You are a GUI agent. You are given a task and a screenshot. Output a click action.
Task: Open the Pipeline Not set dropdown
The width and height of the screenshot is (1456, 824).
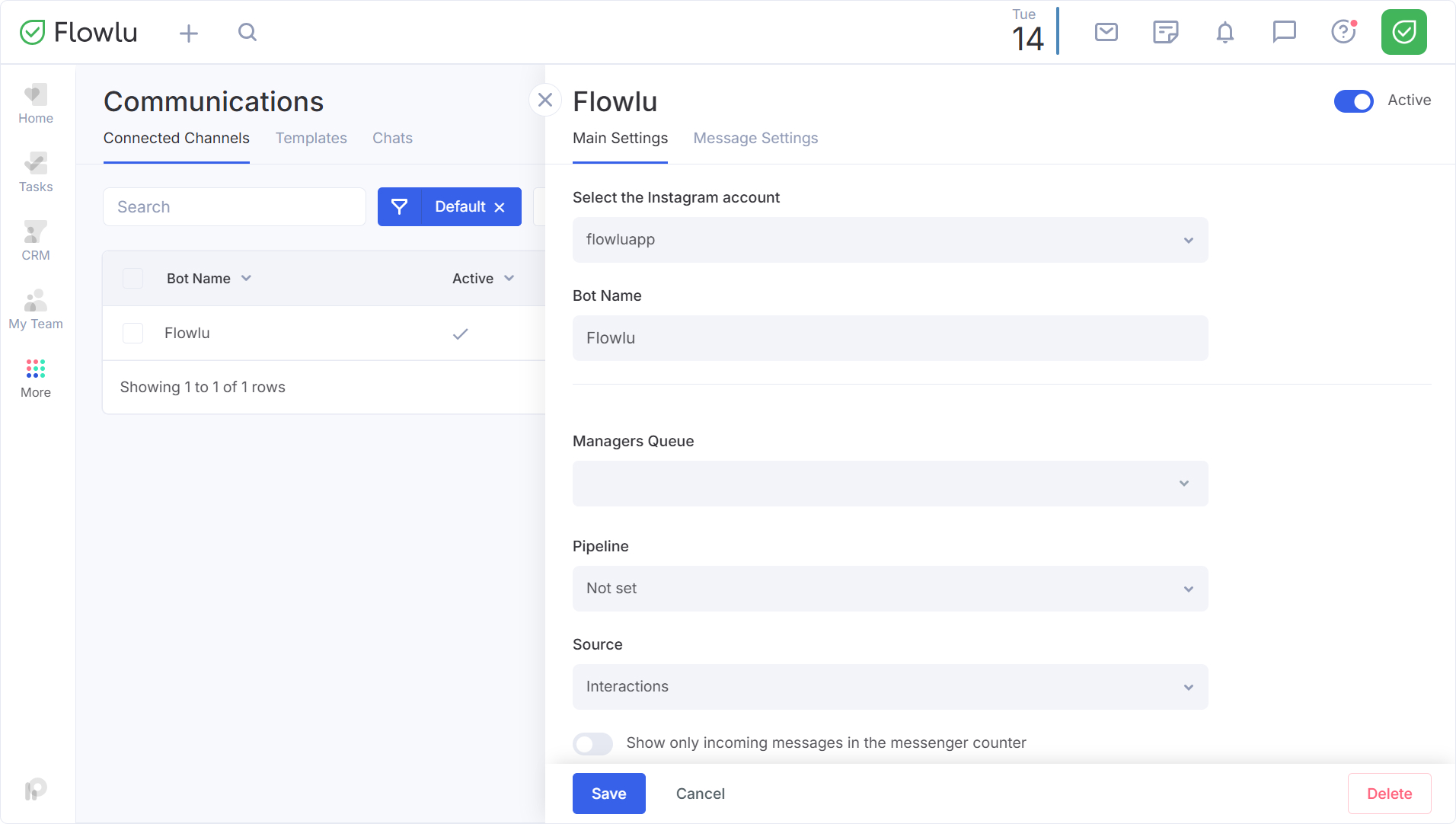coord(890,589)
